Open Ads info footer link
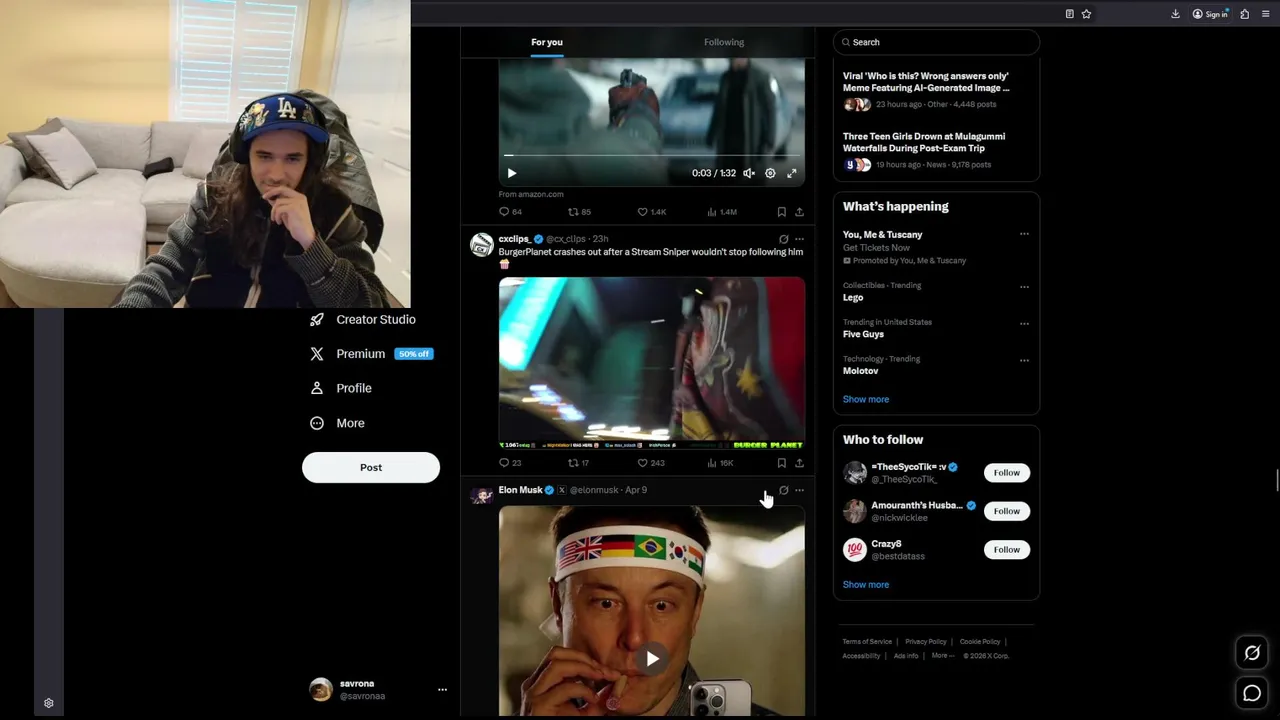This screenshot has width=1280, height=720. pyautogui.click(x=906, y=656)
